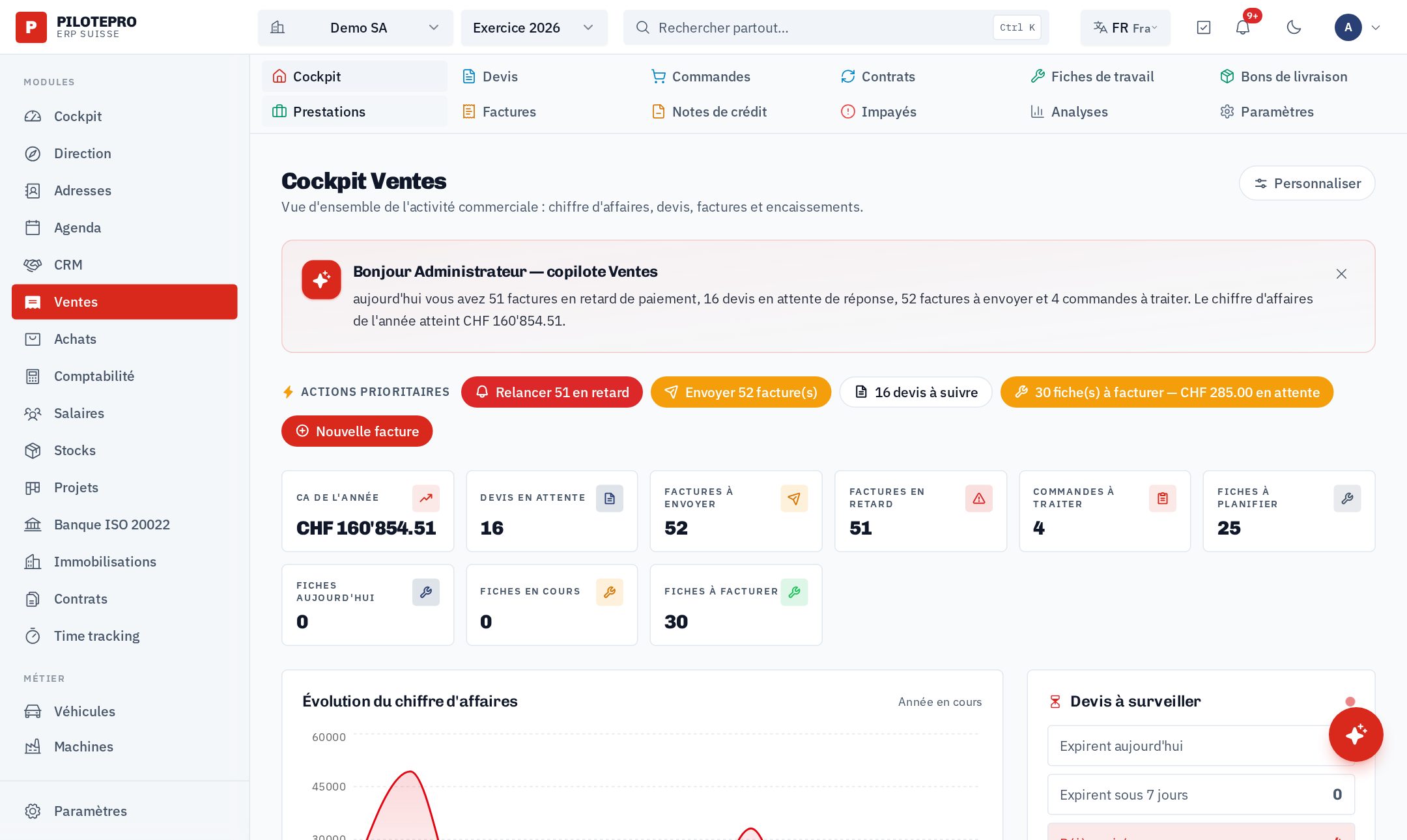Screen dimensions: 1407x840
Task: Open Immobilisations in the sidebar
Action: [x=124, y=562]
